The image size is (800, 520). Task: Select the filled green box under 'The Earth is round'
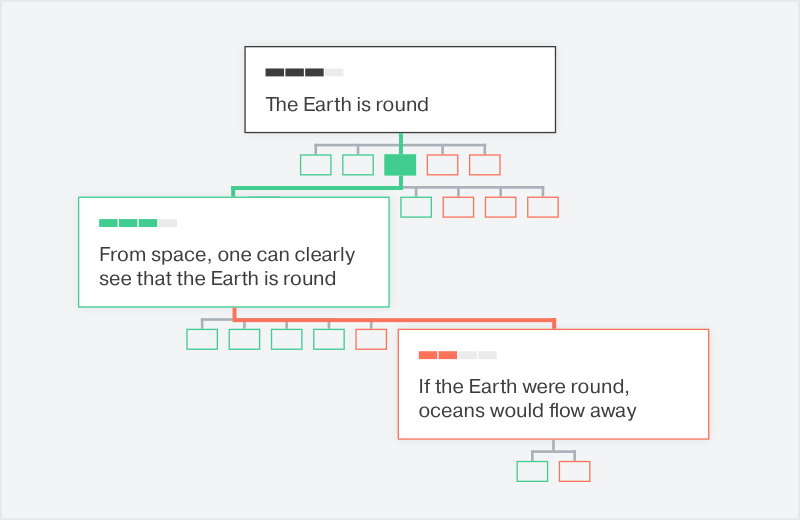pos(400,165)
